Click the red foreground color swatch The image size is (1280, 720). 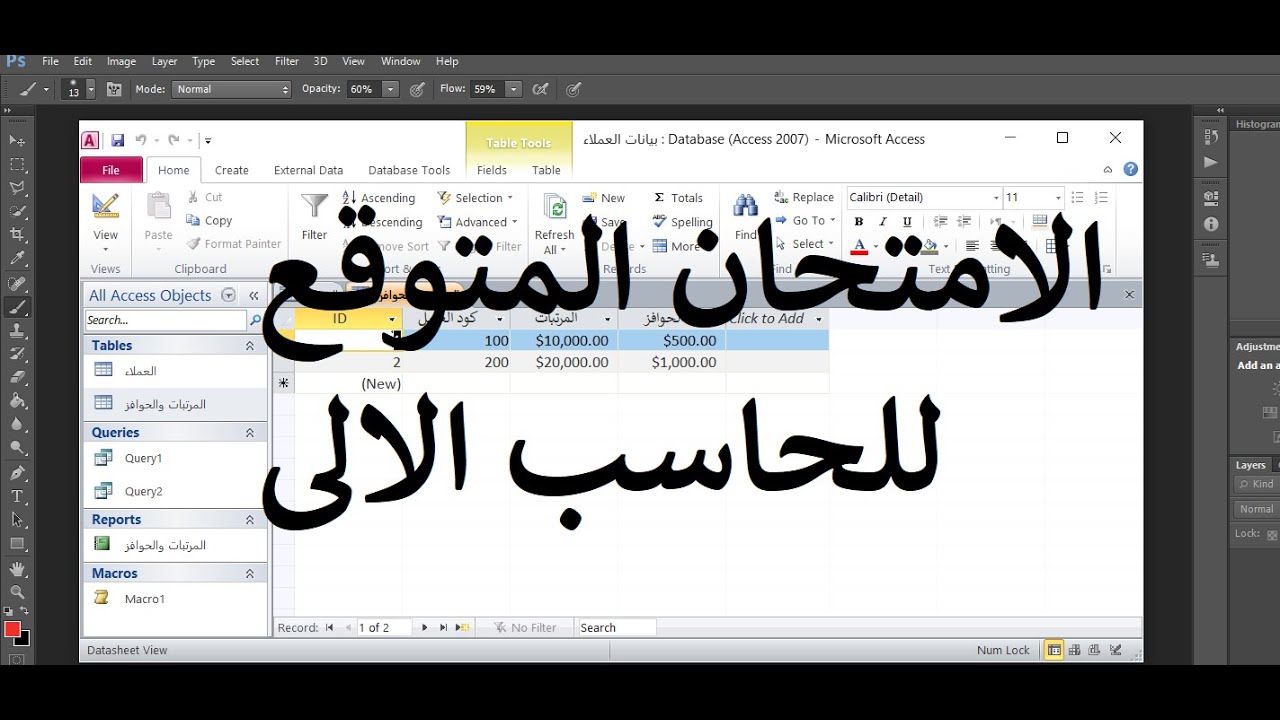12,629
